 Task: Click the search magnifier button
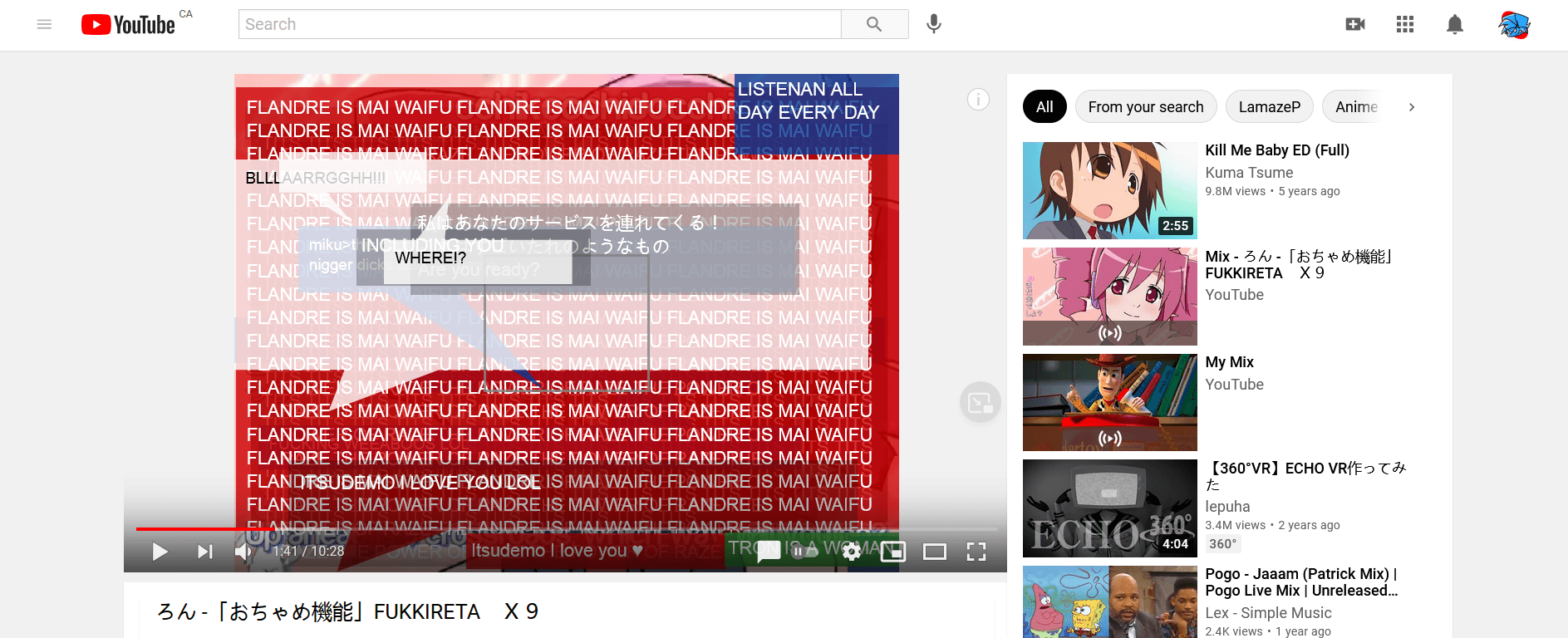click(x=874, y=24)
